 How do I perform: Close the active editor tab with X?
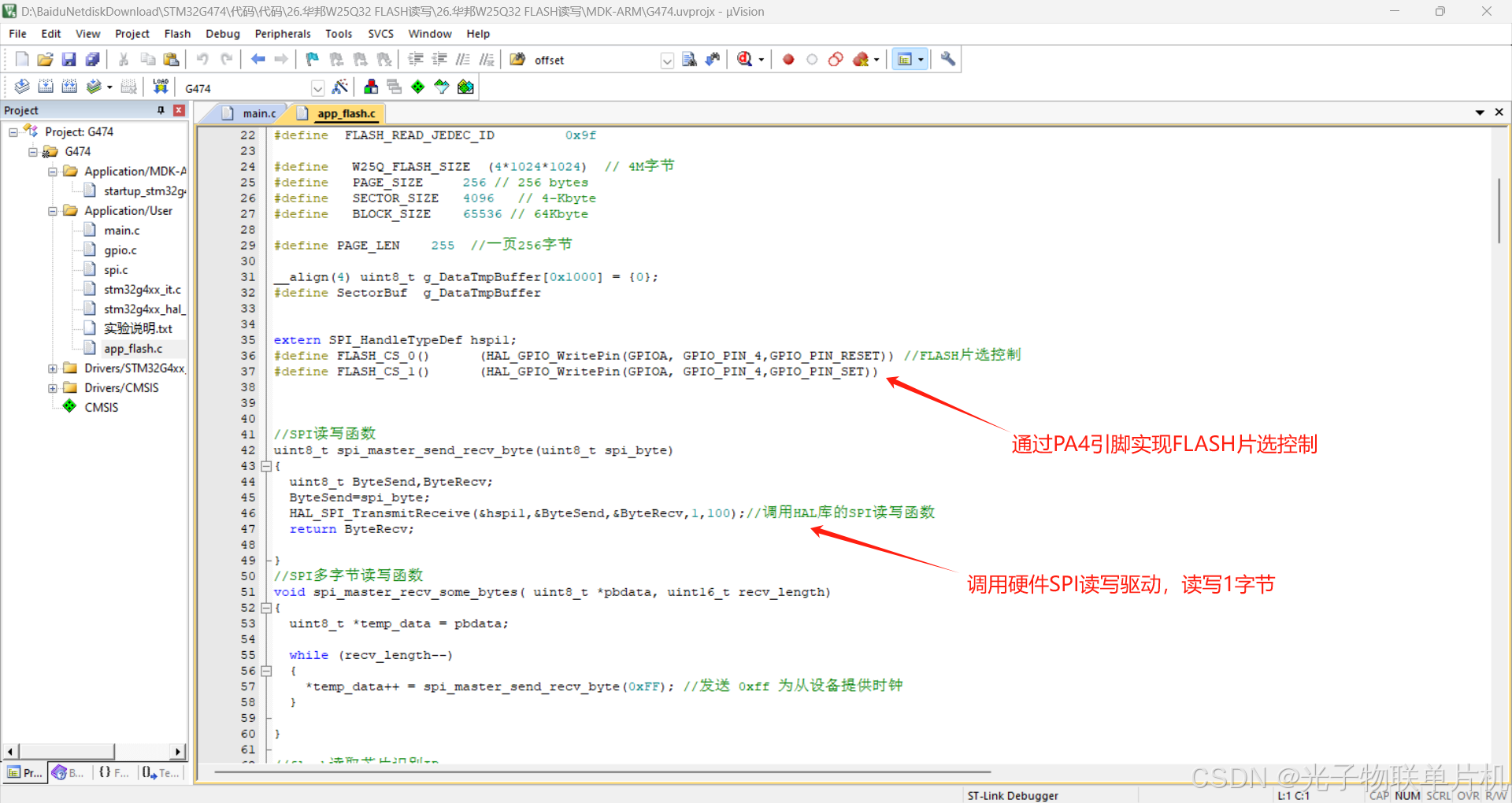pyautogui.click(x=1499, y=113)
